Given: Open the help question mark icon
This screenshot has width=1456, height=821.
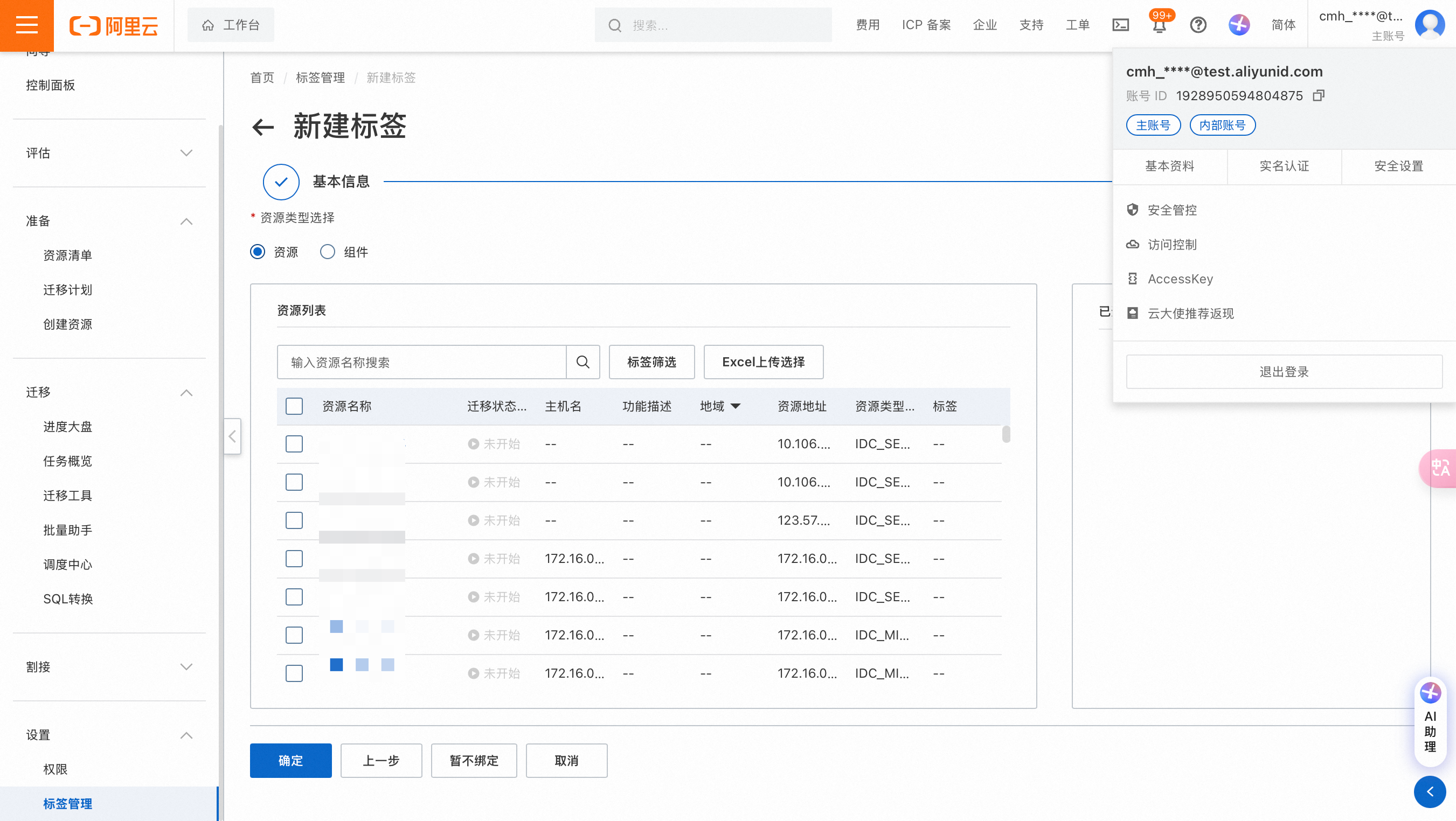Looking at the screenshot, I should pyautogui.click(x=1198, y=25).
